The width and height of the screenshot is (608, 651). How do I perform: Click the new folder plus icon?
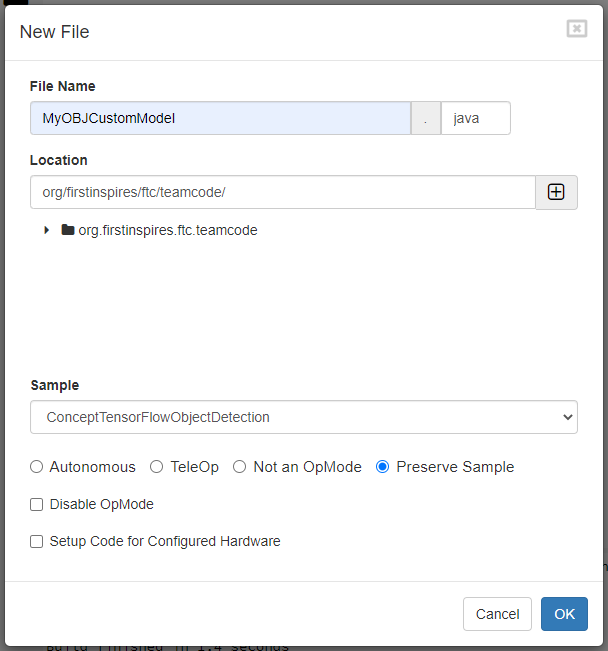pyautogui.click(x=556, y=192)
